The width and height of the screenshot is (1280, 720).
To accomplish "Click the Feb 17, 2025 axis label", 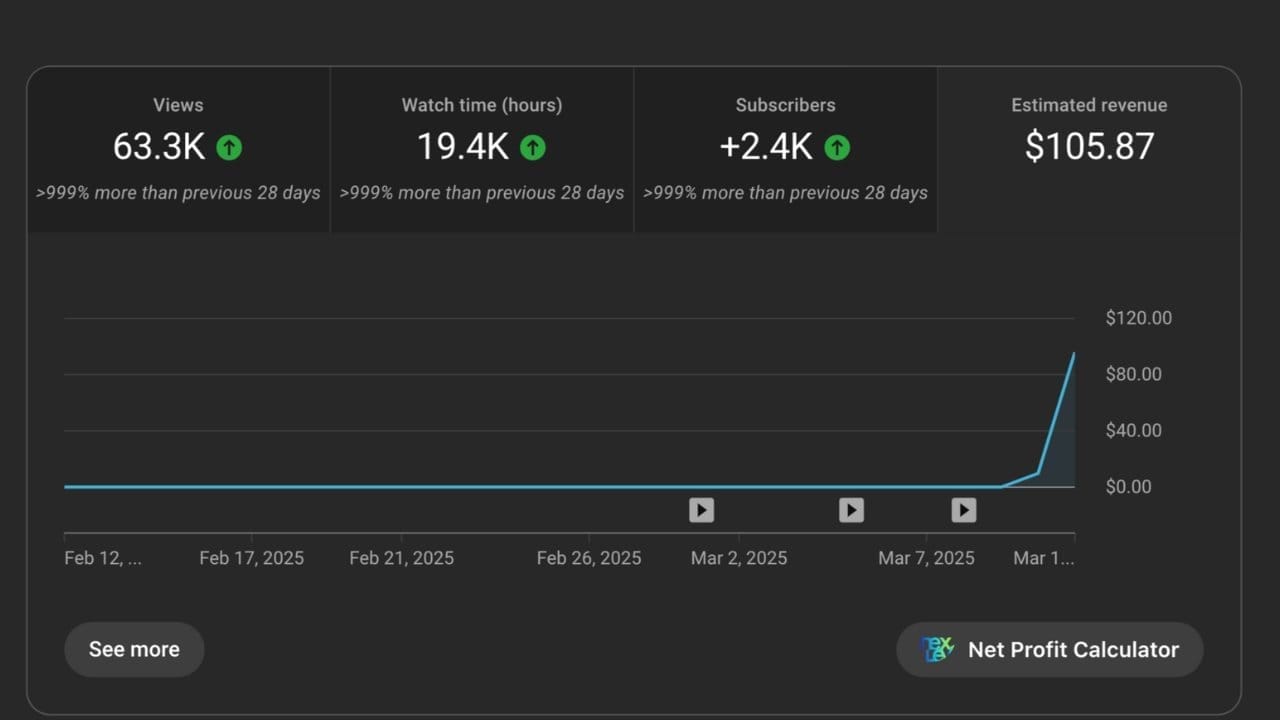I will (x=251, y=558).
